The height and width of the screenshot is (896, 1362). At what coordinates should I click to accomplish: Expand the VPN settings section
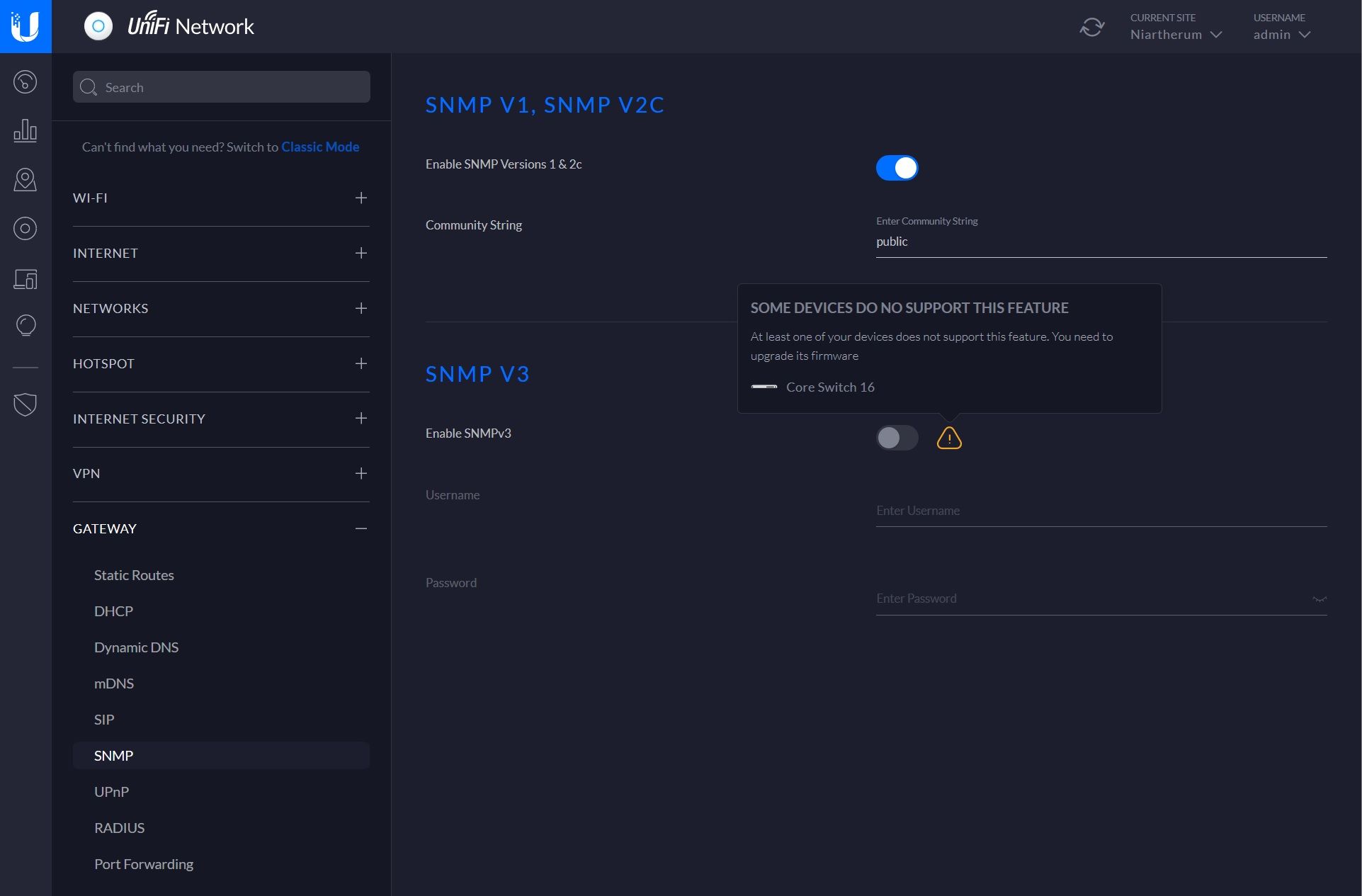click(x=362, y=472)
